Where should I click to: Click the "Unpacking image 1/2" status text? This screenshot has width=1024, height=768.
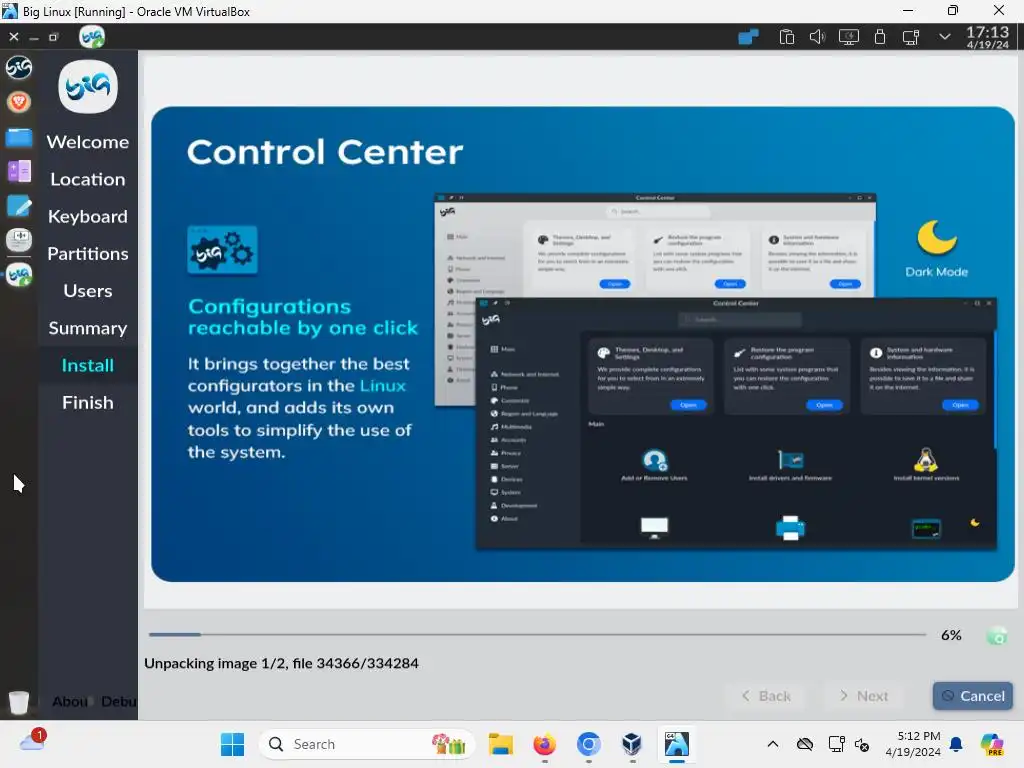pyautogui.click(x=281, y=664)
